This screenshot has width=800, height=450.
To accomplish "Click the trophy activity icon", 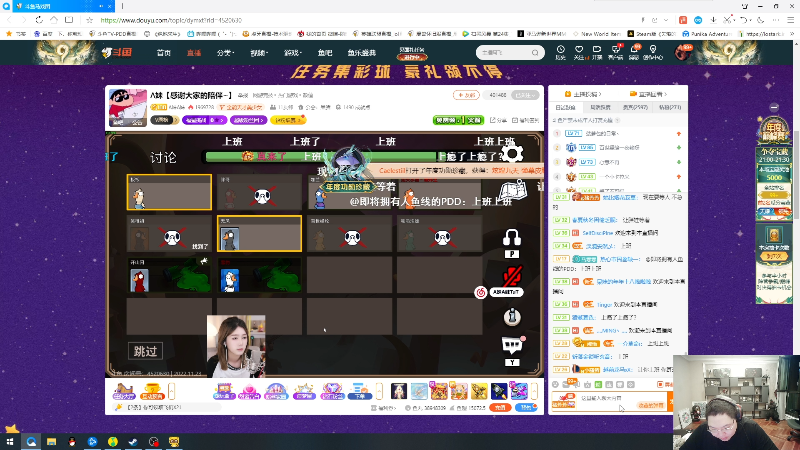I will (152, 391).
